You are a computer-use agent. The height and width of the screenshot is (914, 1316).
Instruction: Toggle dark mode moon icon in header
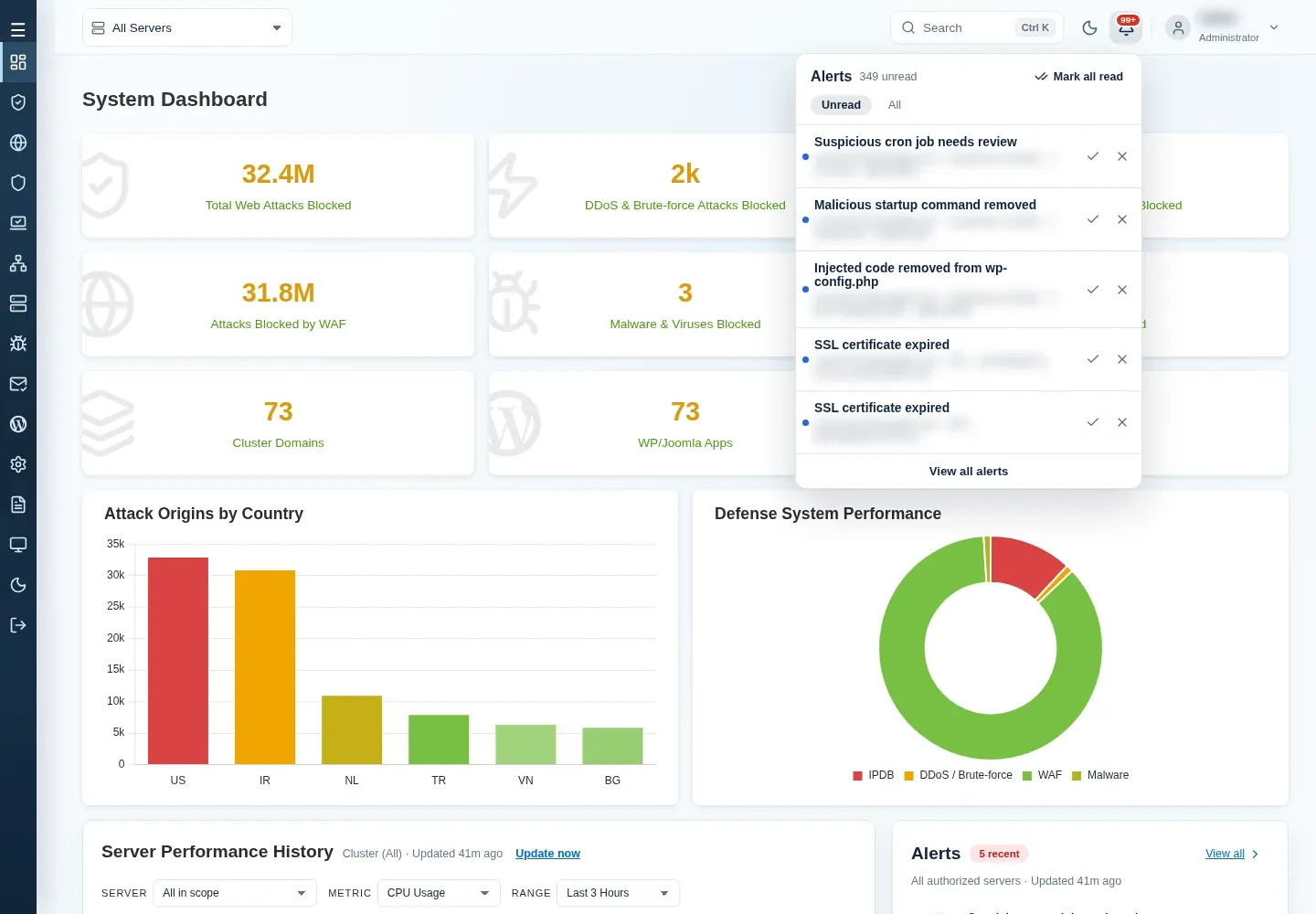[x=1089, y=27]
